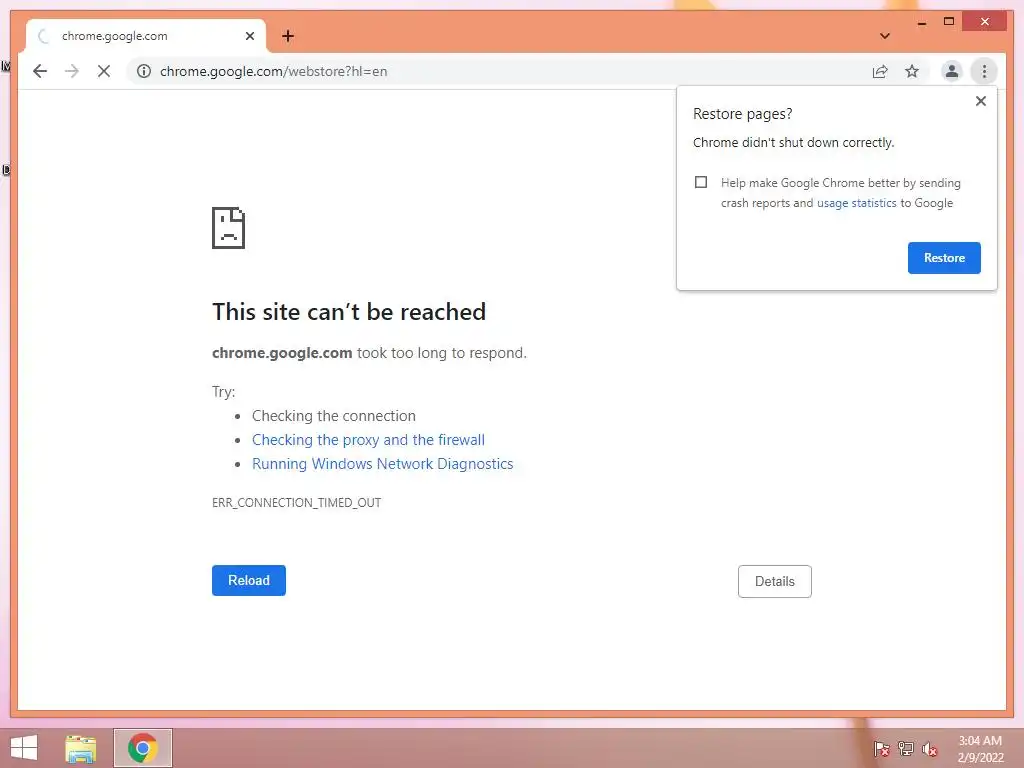Go back with the back arrow
Image resolution: width=1024 pixels, height=768 pixels.
[x=40, y=71]
